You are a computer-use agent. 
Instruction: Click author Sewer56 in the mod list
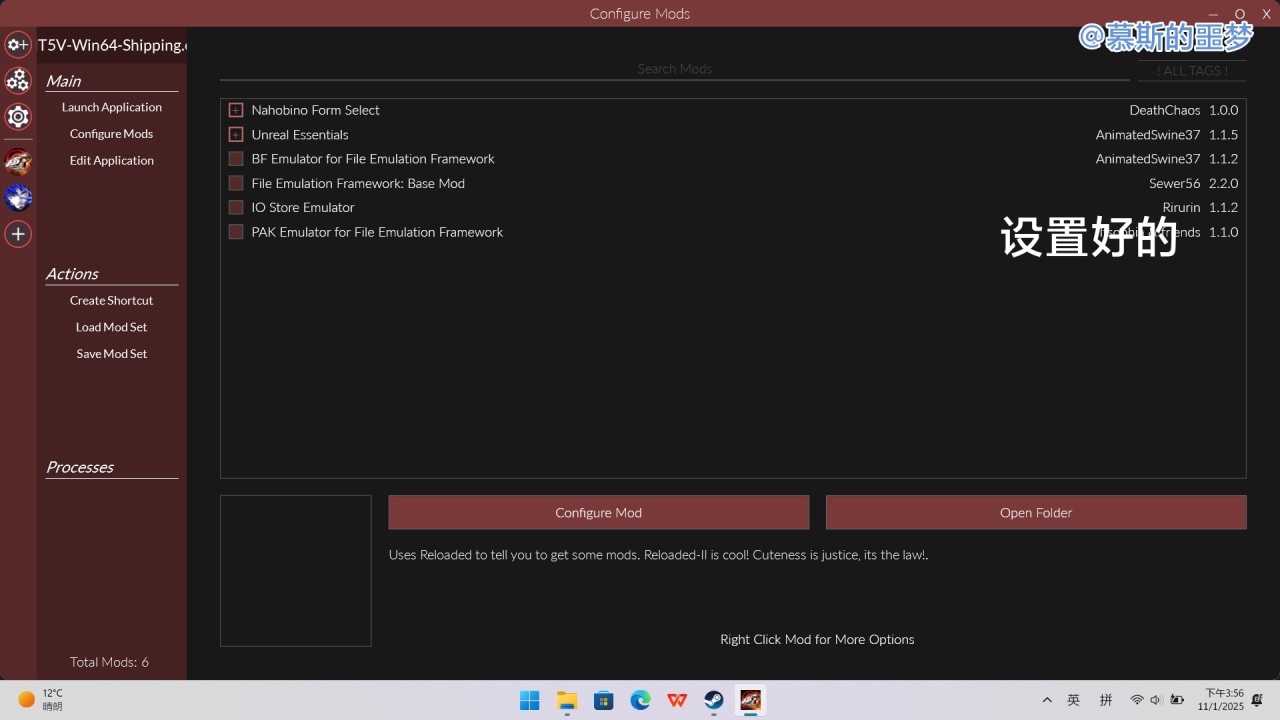click(1175, 184)
